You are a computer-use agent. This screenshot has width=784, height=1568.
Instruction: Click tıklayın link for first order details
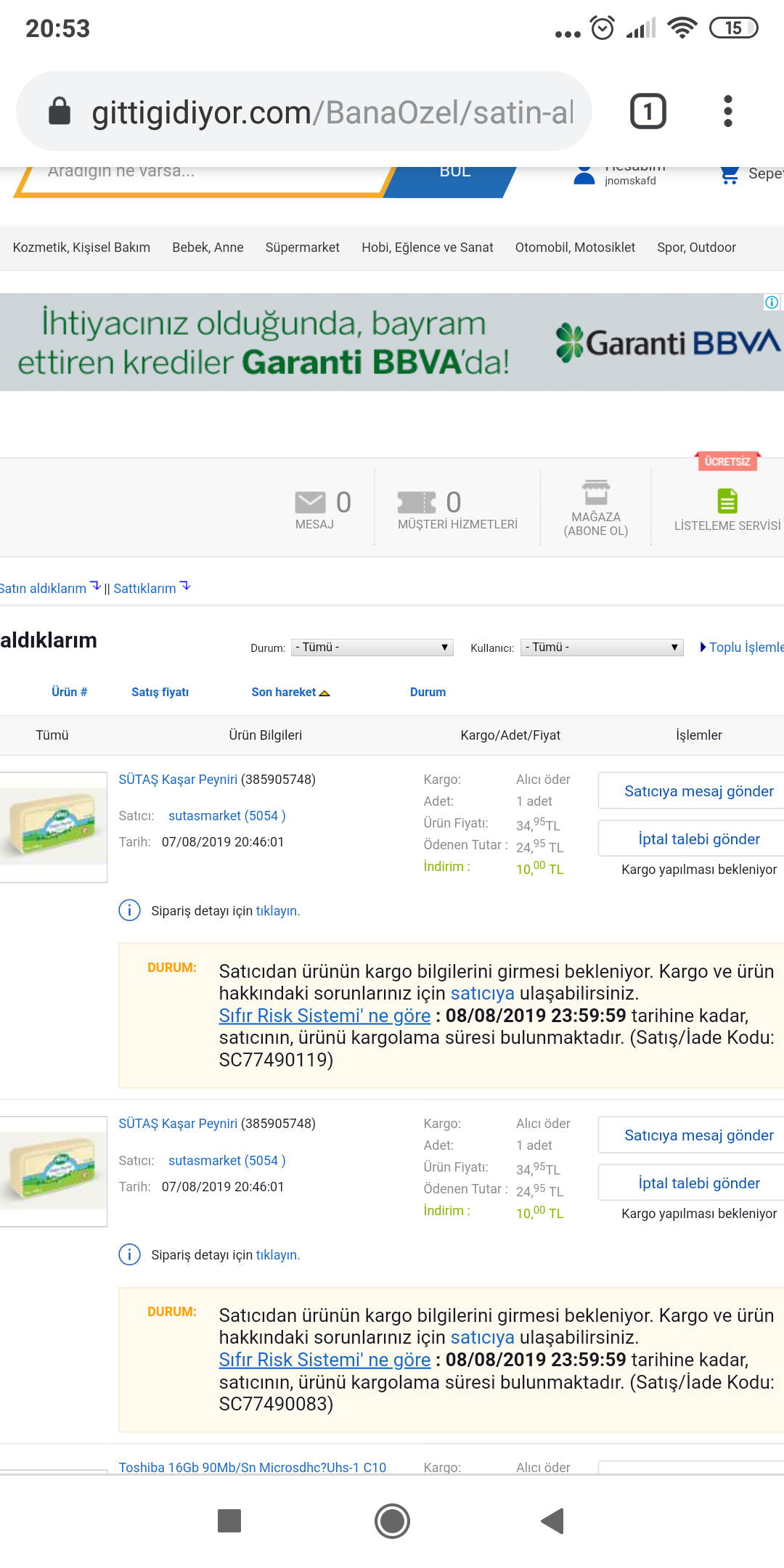(277, 910)
